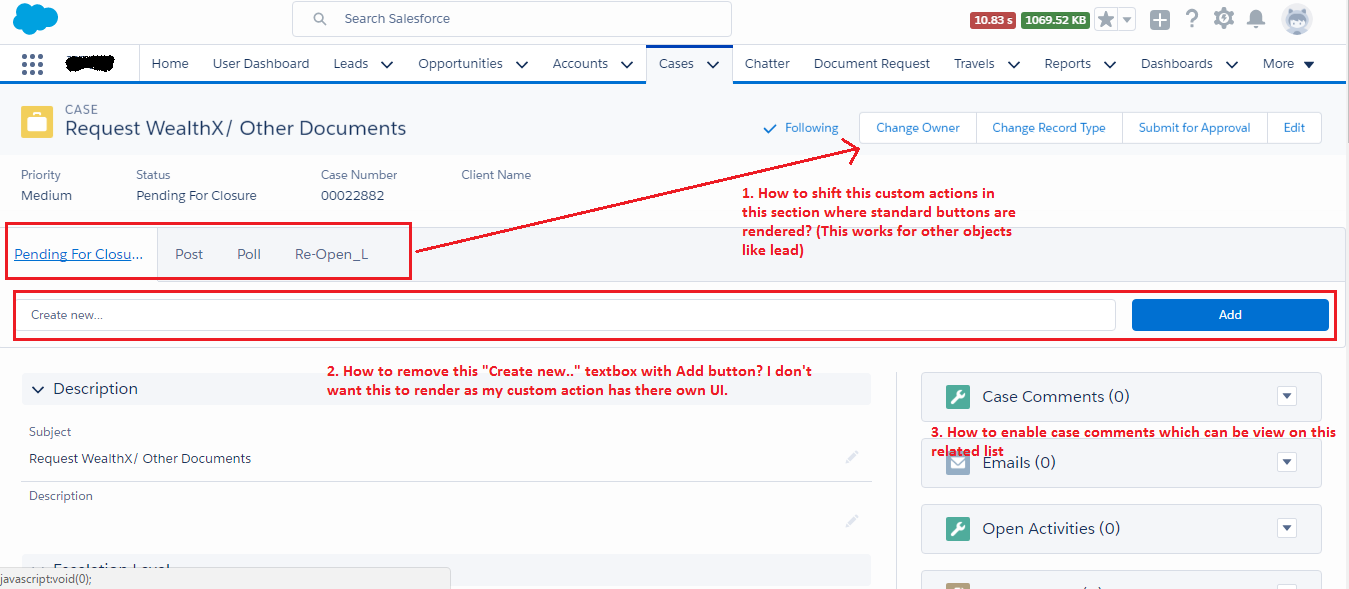Click the global actions plus icon
1349x589 pixels.
point(1159,19)
